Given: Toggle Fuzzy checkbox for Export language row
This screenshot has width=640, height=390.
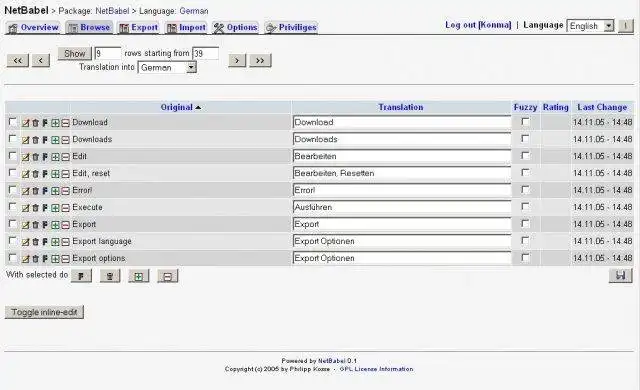Looking at the screenshot, I should 525,241.
